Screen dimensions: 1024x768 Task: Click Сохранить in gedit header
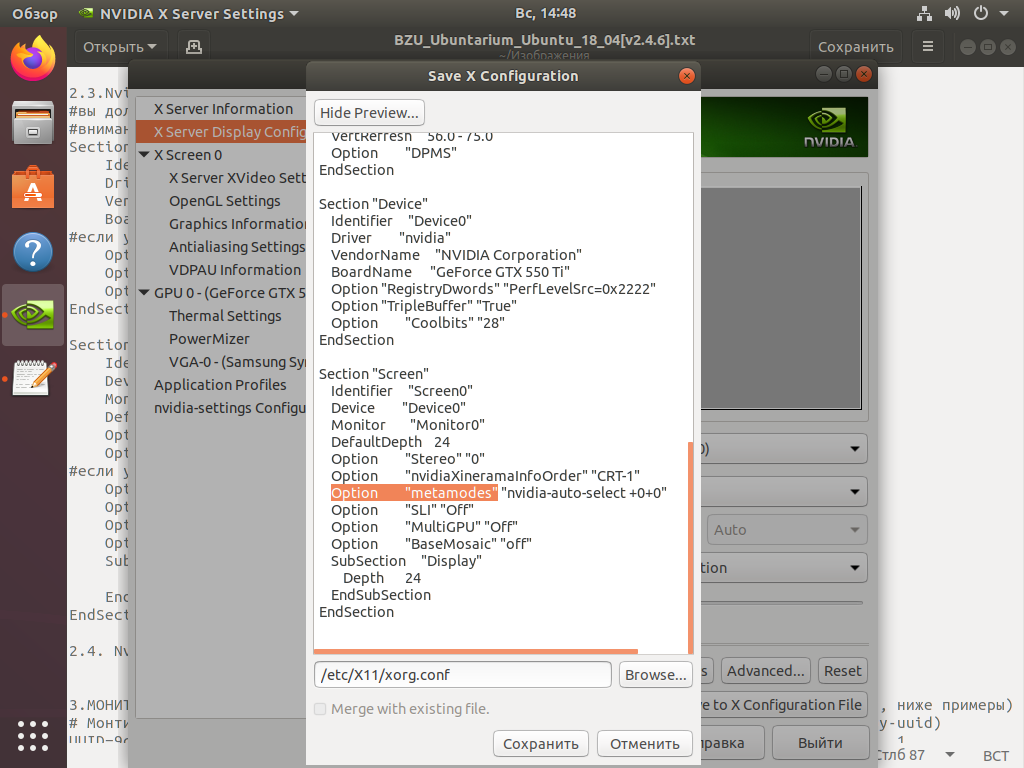[x=856, y=47]
